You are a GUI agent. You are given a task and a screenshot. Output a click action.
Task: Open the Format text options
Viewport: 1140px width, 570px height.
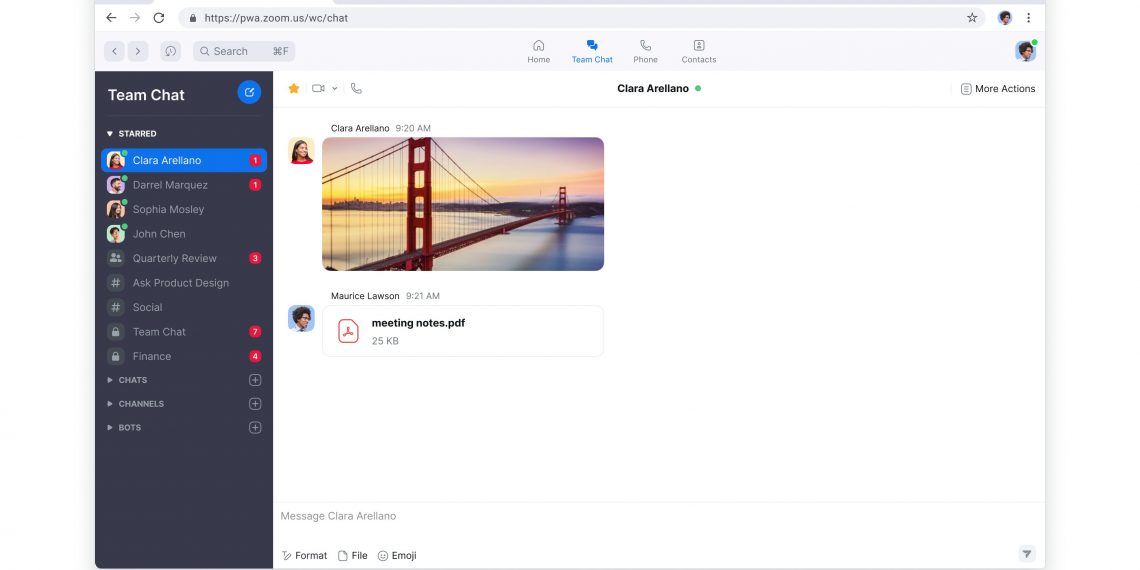305,555
